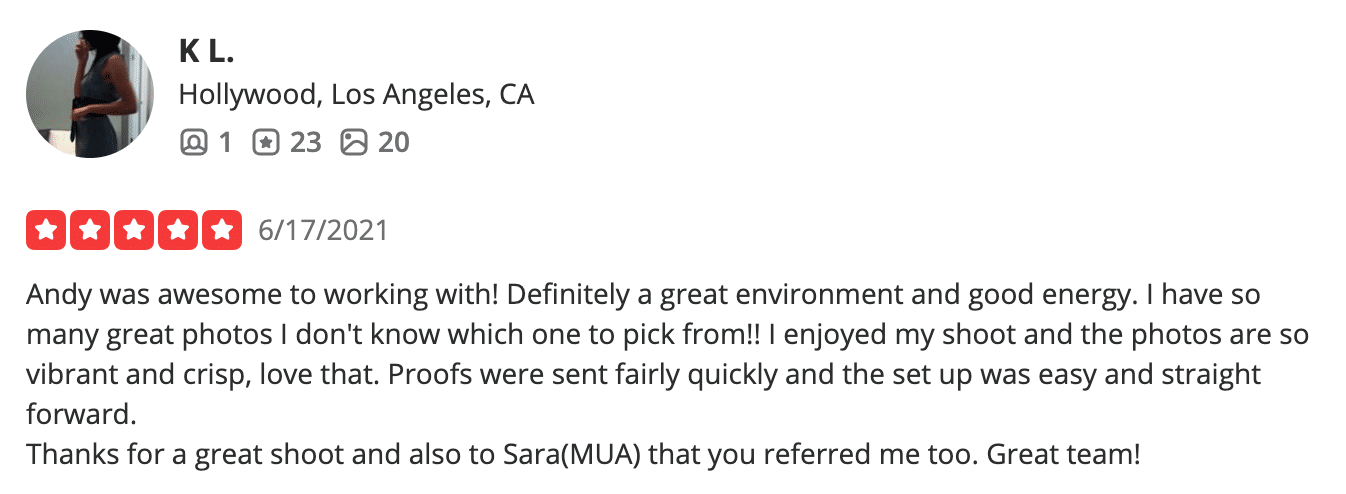Click the reviews star icon beside 23
Screen dimensions: 1346x494
265,143
